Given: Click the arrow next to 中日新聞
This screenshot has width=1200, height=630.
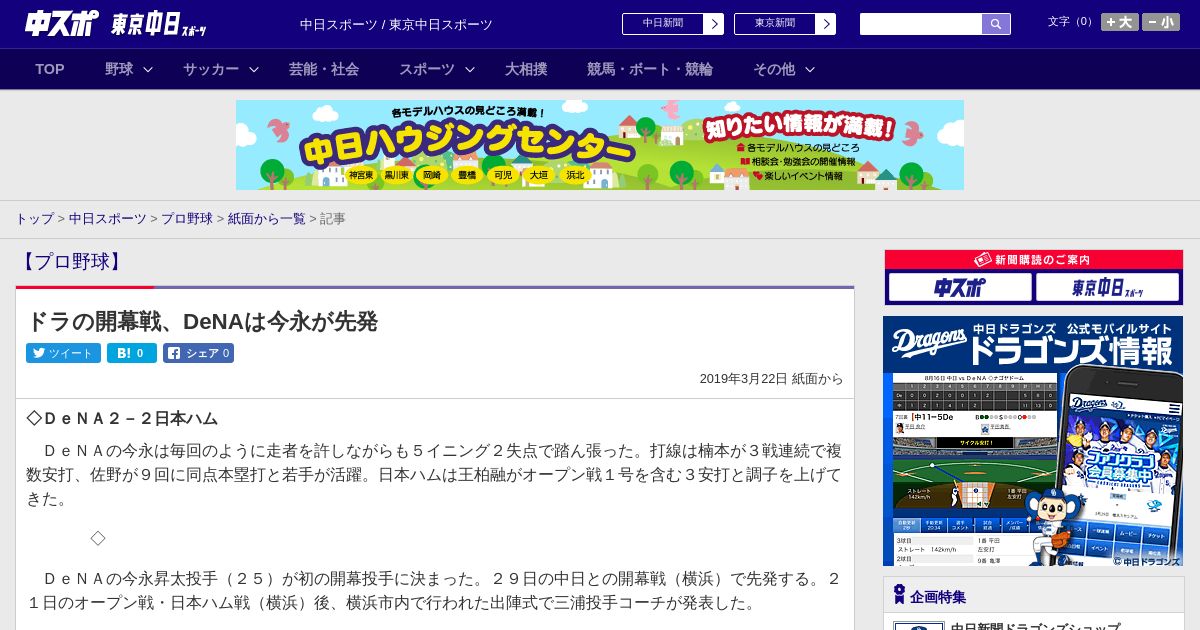Looking at the screenshot, I should [x=714, y=24].
